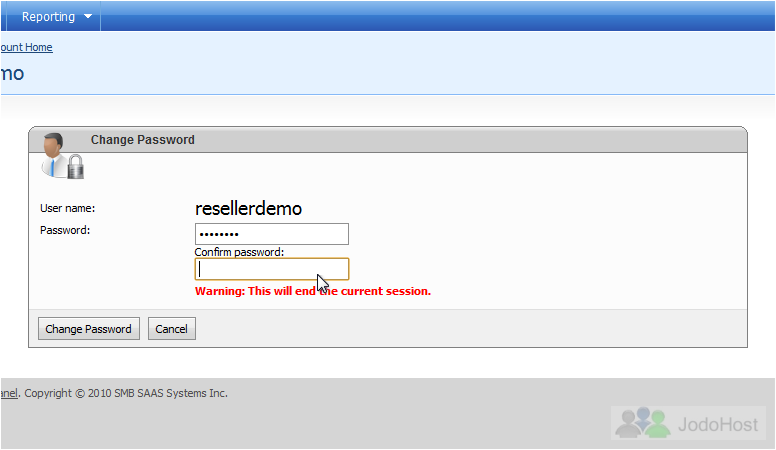776x450 pixels.
Task: Click the red session warning text
Action: click(313, 291)
